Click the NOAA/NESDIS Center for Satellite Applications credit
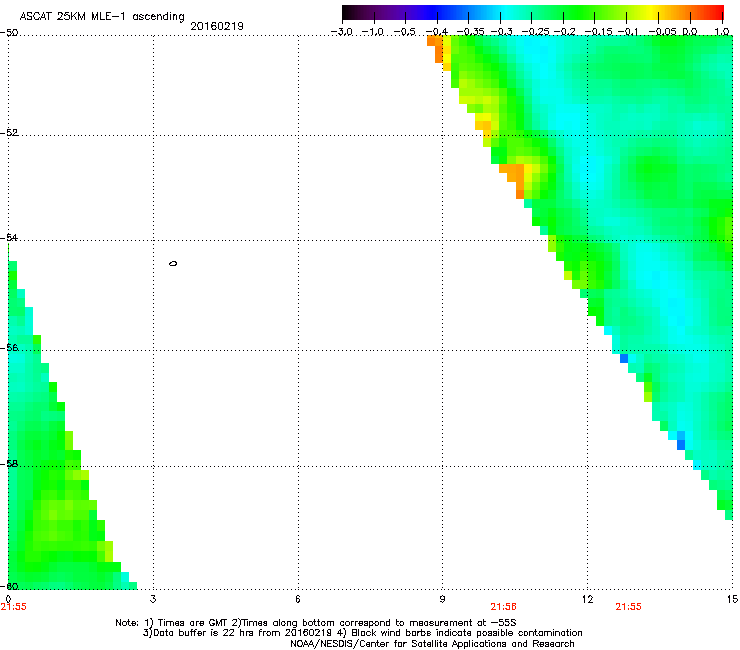This screenshot has width=740, height=650. pos(432,644)
